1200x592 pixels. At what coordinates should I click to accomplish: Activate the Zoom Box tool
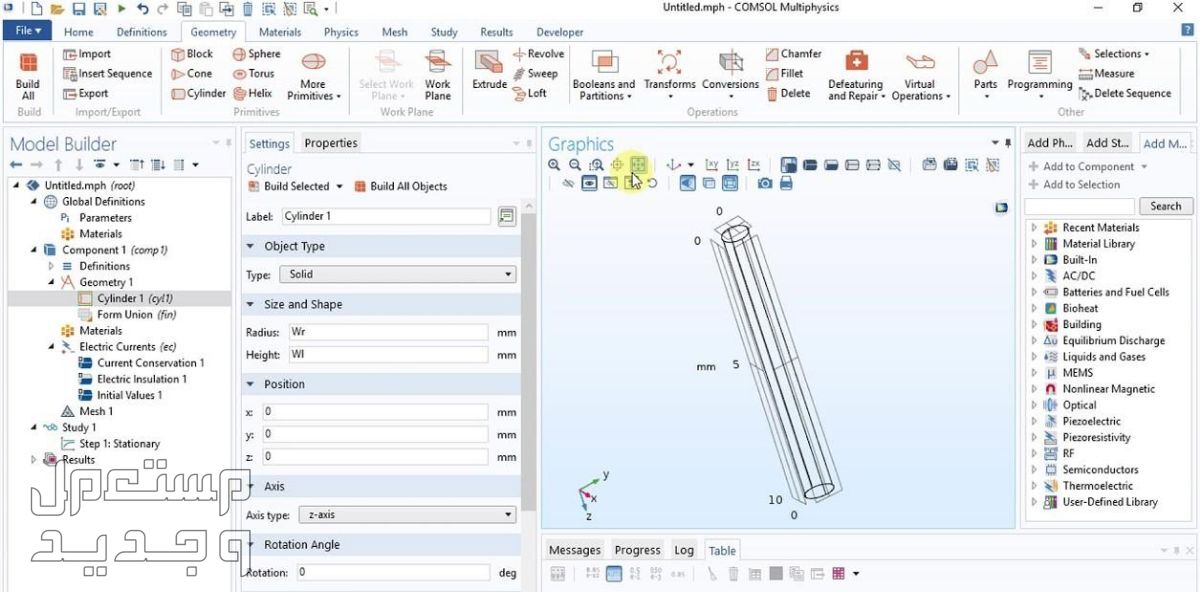pos(596,165)
